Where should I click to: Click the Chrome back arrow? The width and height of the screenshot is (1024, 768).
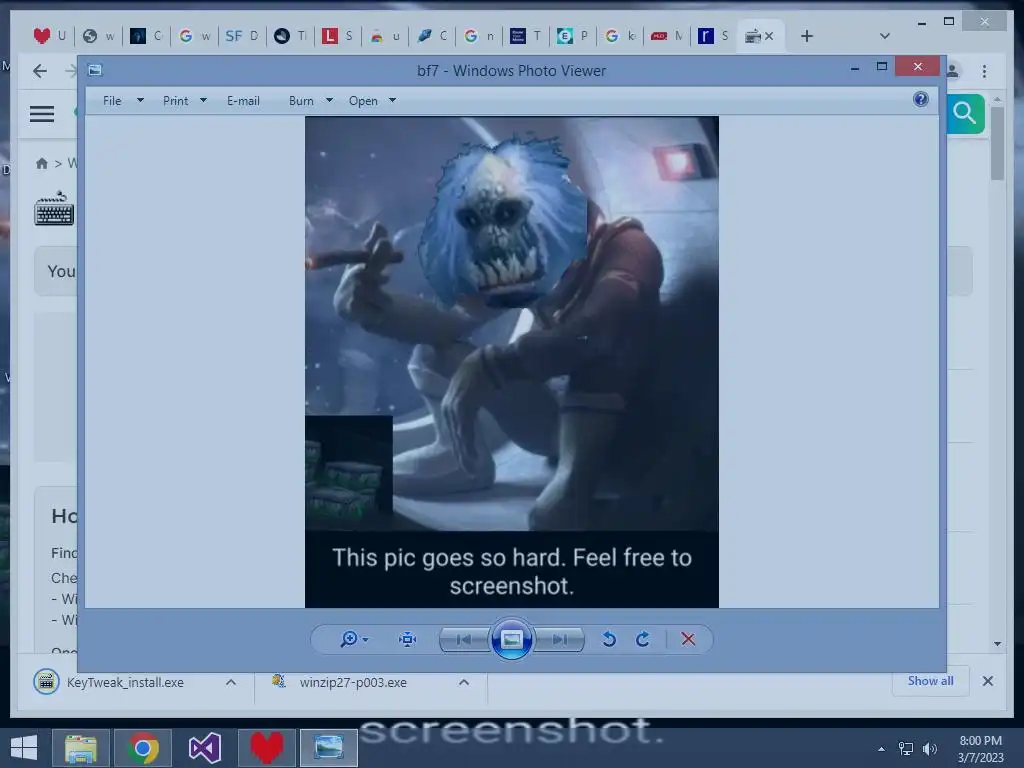[40, 71]
